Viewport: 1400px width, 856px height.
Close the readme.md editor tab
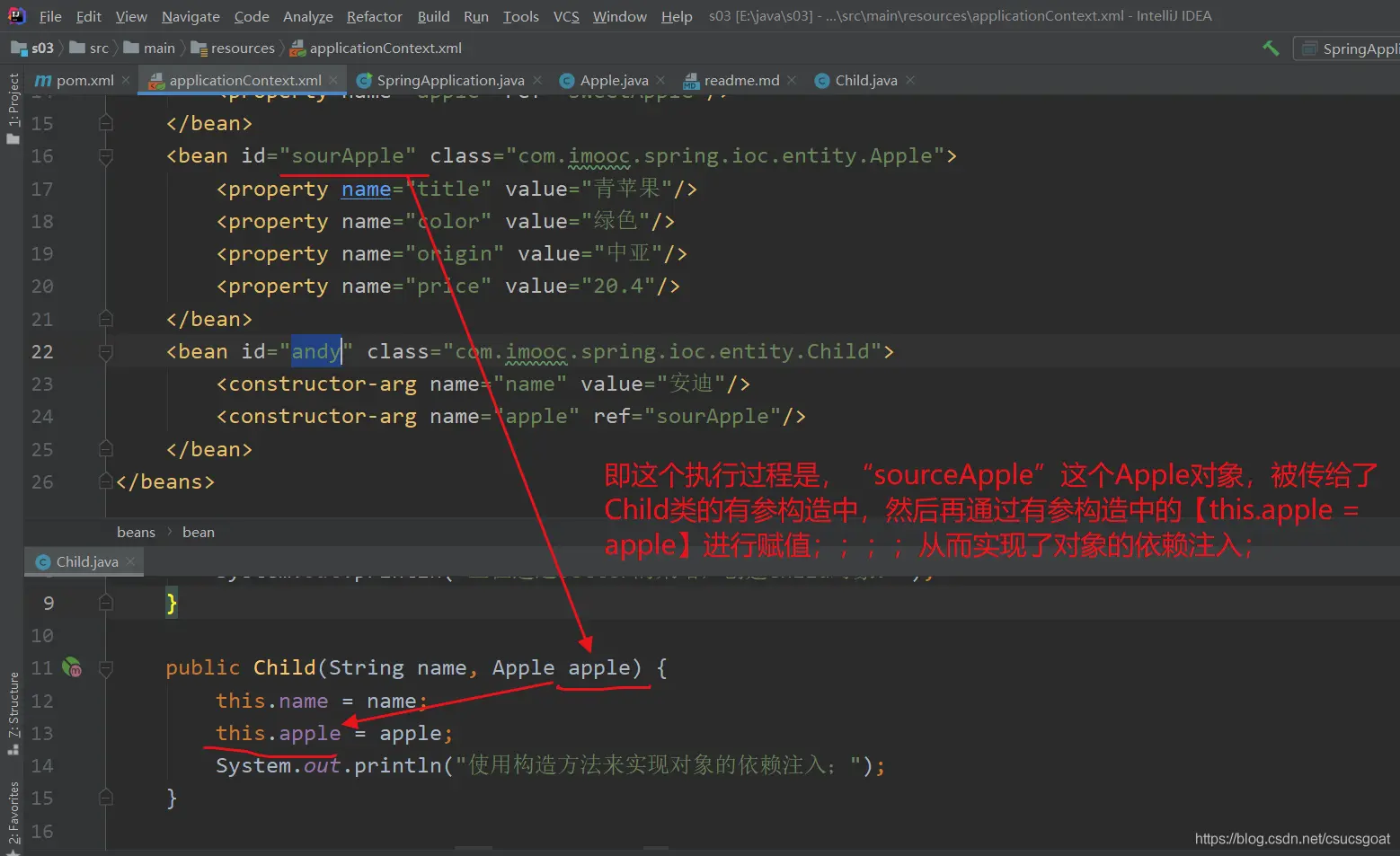tap(792, 80)
